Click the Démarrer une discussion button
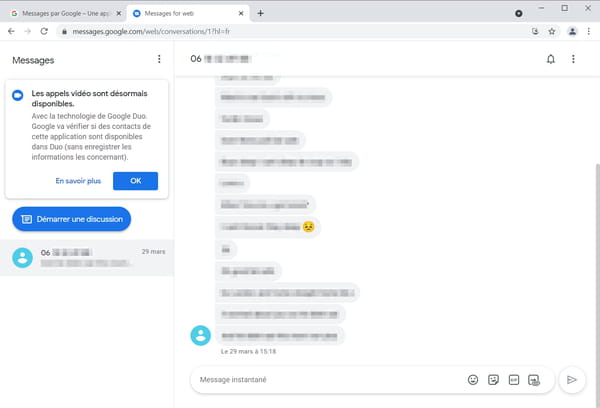 tap(72, 219)
